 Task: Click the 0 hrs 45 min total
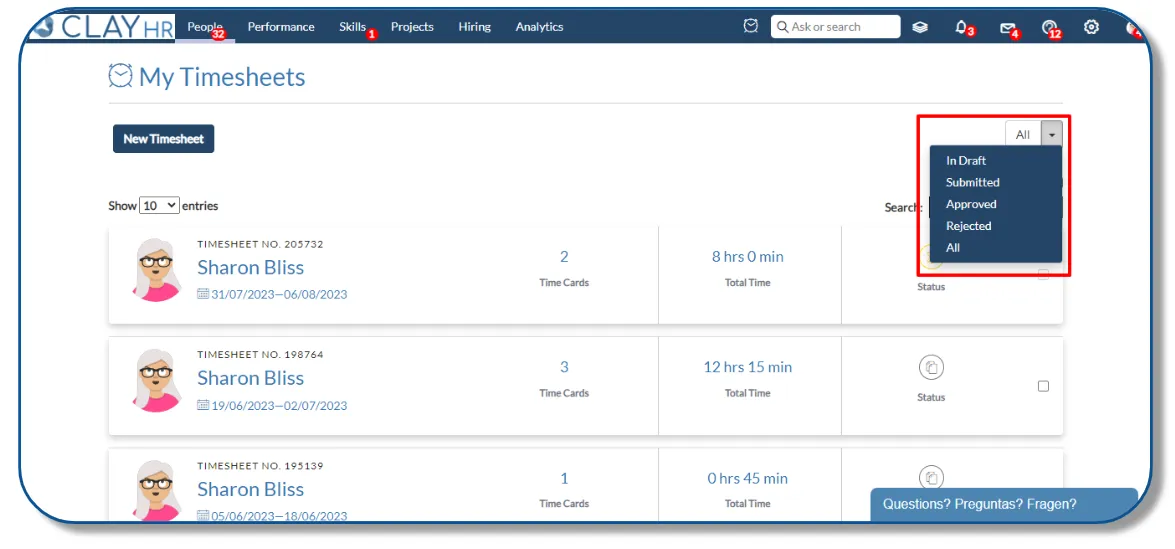[748, 478]
